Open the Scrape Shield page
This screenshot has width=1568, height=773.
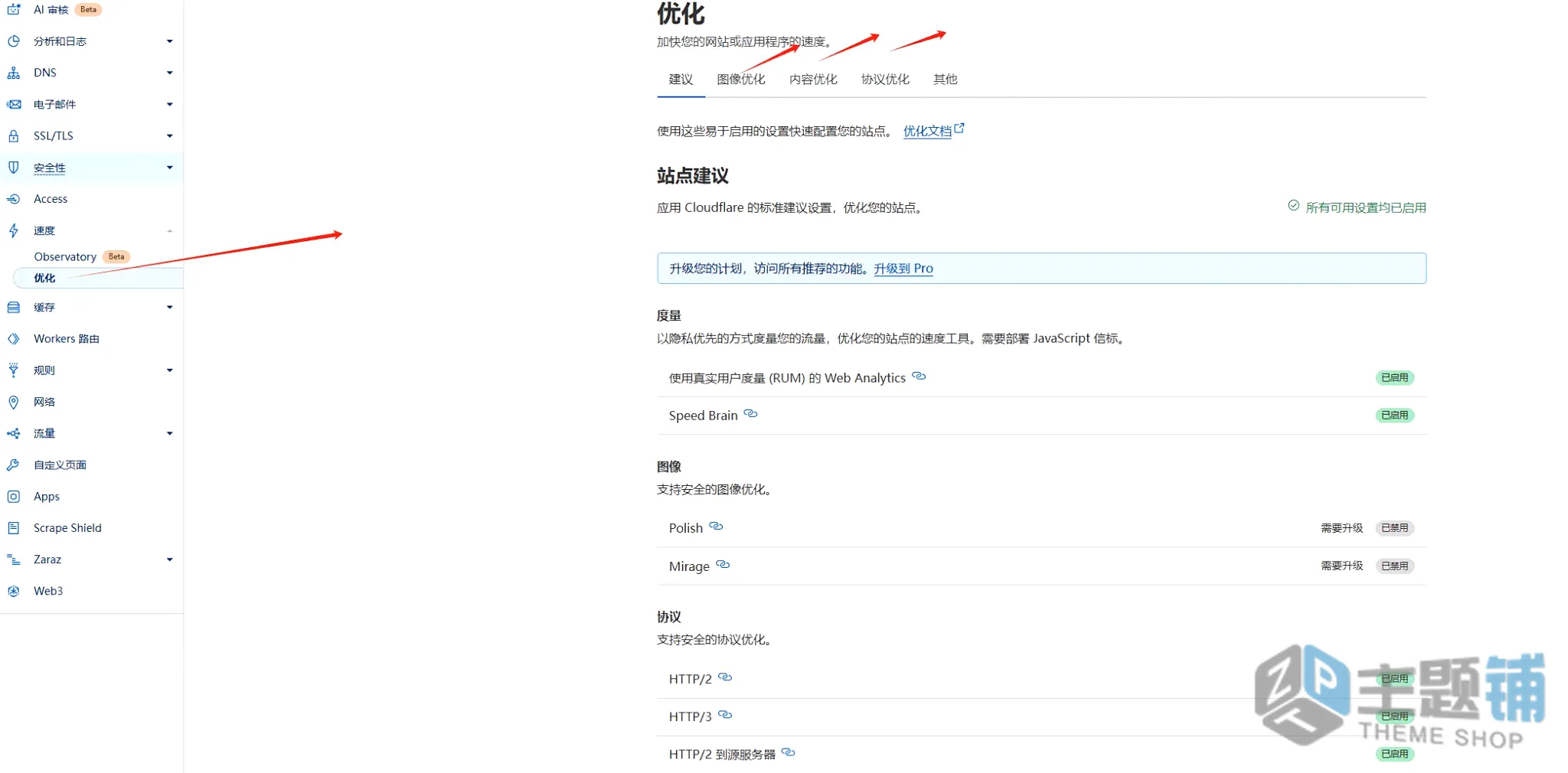[67, 528]
